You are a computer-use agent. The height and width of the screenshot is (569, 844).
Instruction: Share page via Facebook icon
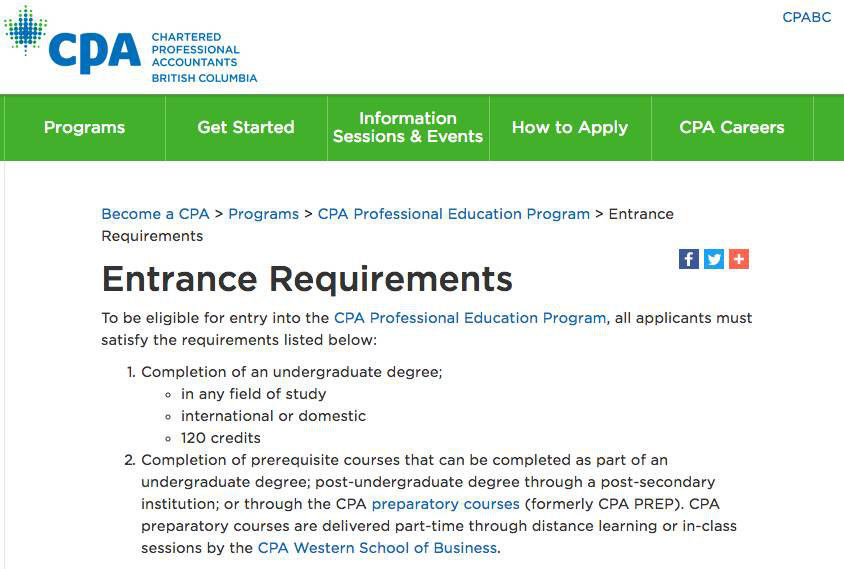pyautogui.click(x=688, y=259)
